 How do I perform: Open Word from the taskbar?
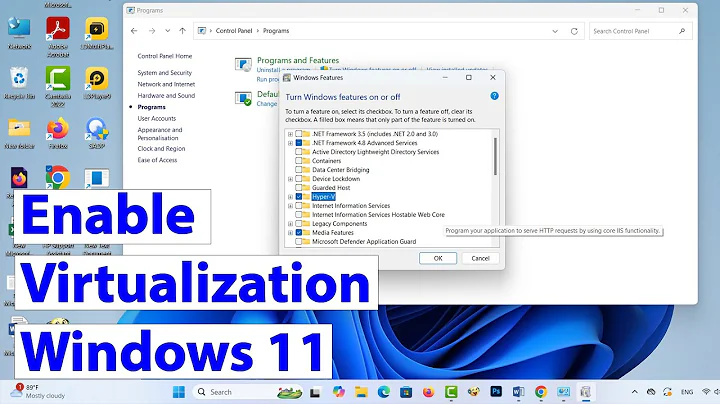[518, 392]
